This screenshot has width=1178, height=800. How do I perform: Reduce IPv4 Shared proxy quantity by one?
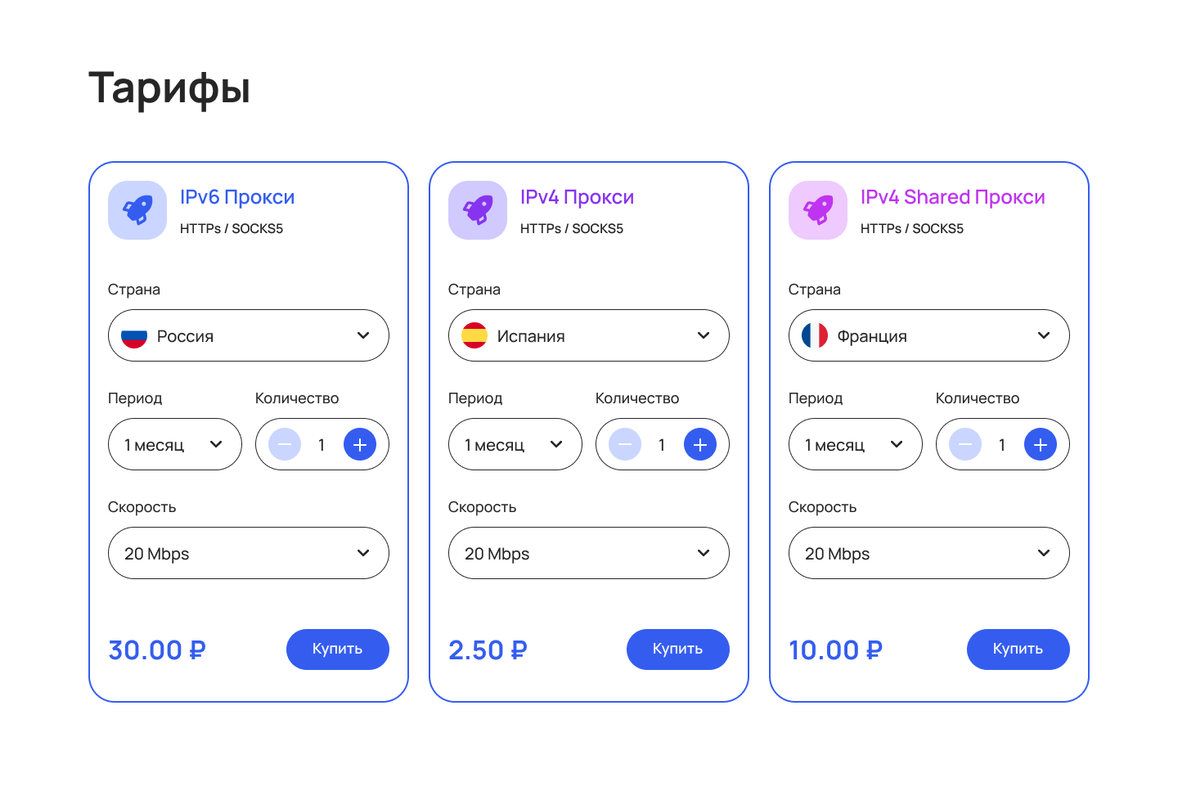[x=965, y=445]
